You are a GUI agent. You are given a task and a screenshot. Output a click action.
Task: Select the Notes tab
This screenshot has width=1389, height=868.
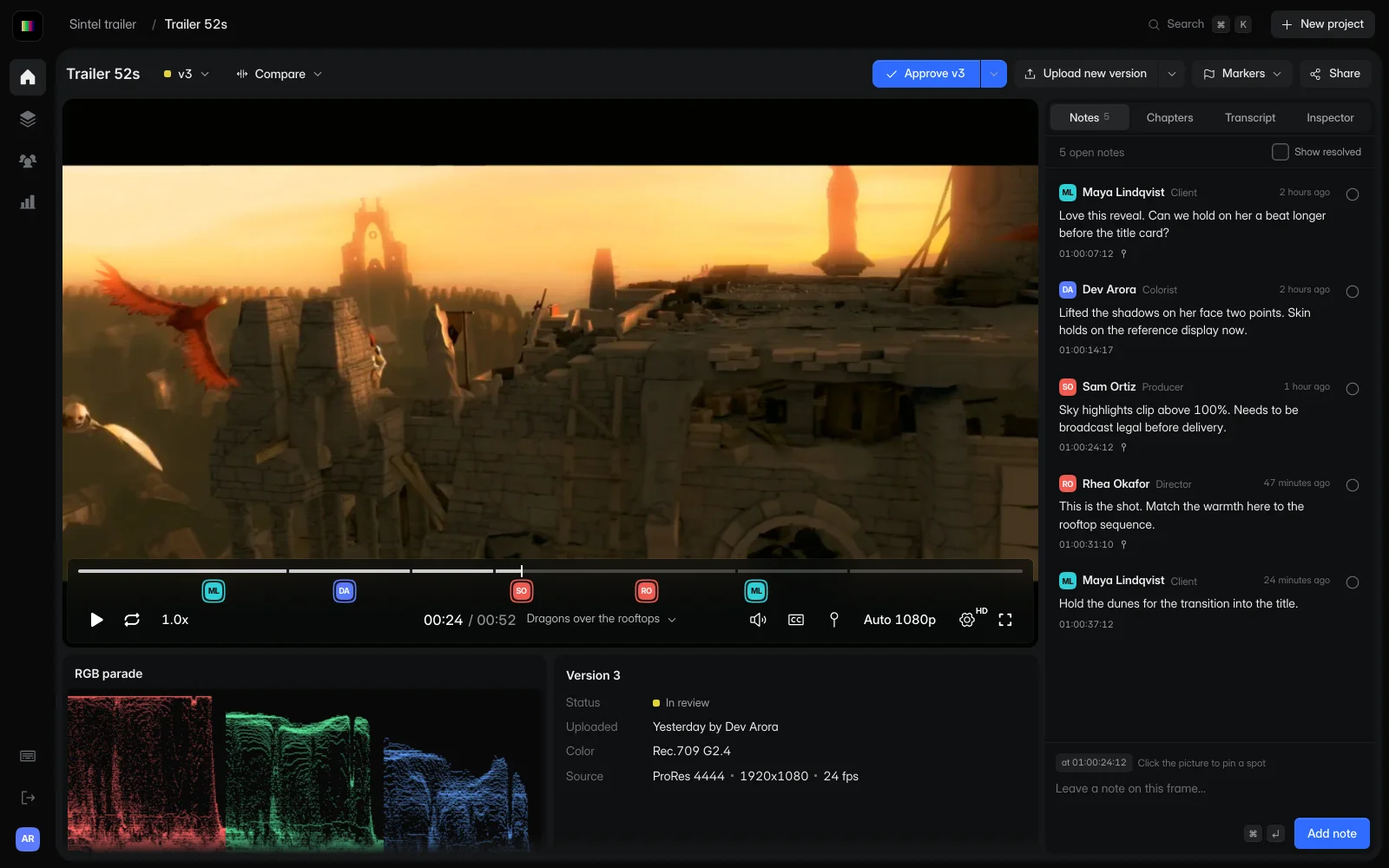pyautogui.click(x=1089, y=117)
